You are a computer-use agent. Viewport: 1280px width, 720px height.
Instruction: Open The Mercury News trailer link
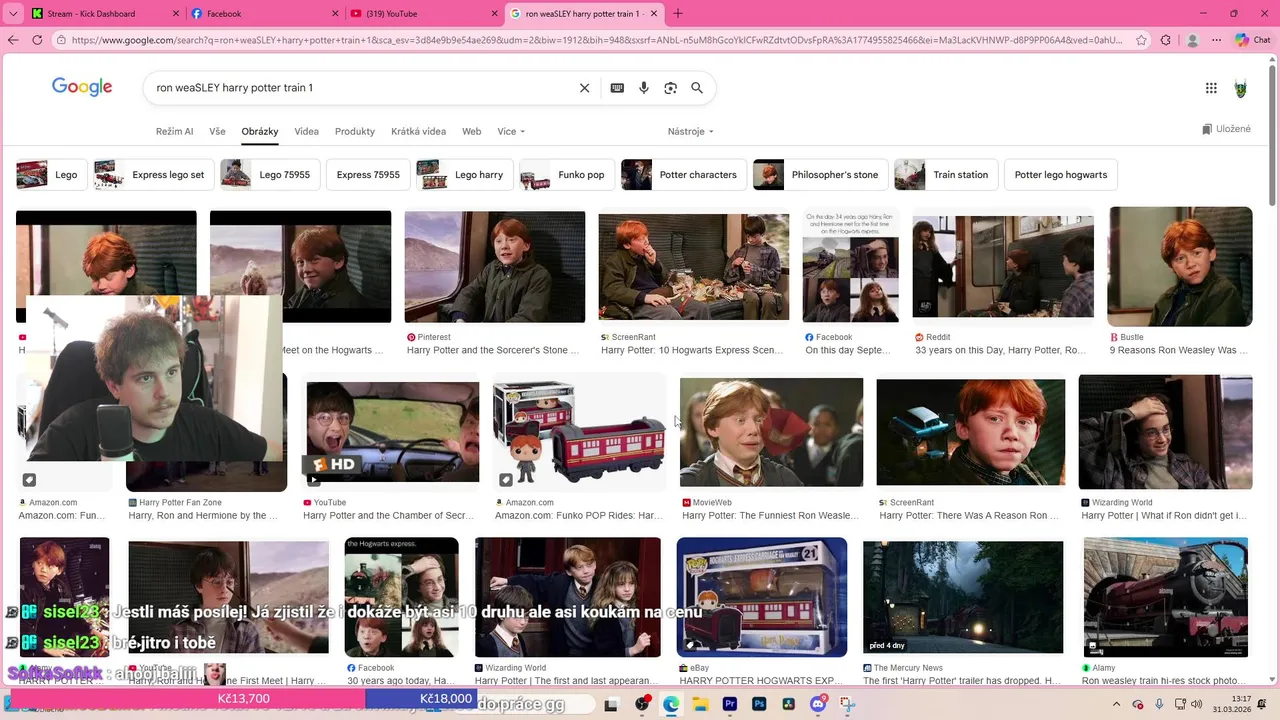961,681
